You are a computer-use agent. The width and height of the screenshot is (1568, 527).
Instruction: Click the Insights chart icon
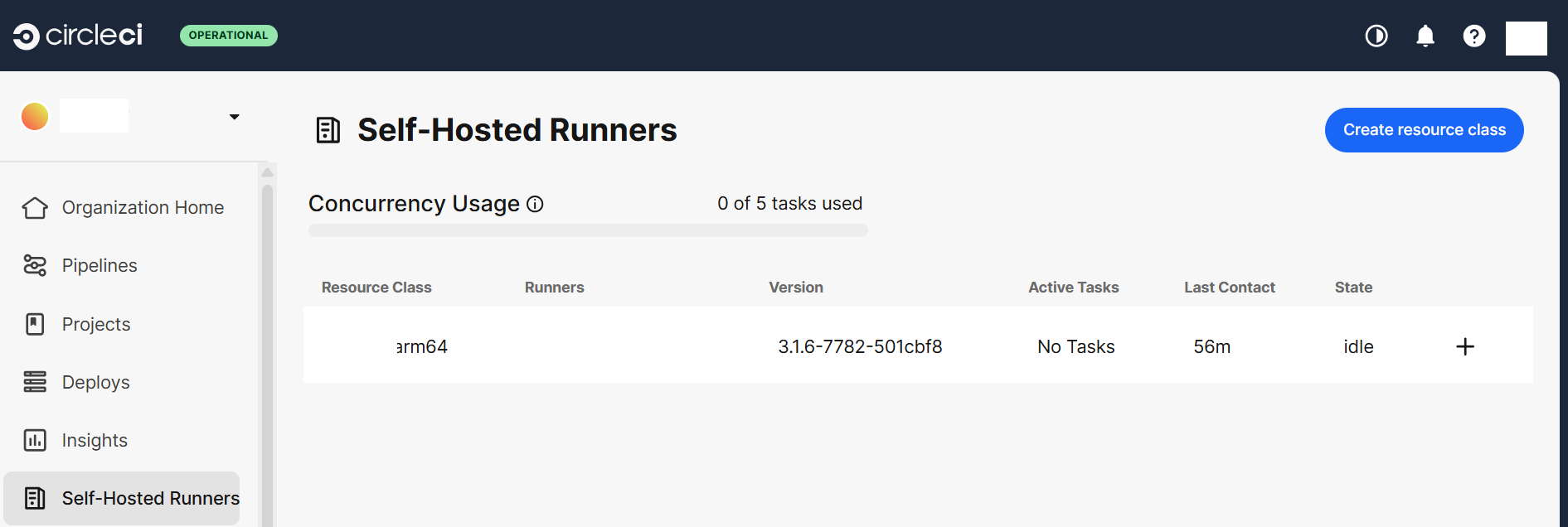[x=35, y=440]
